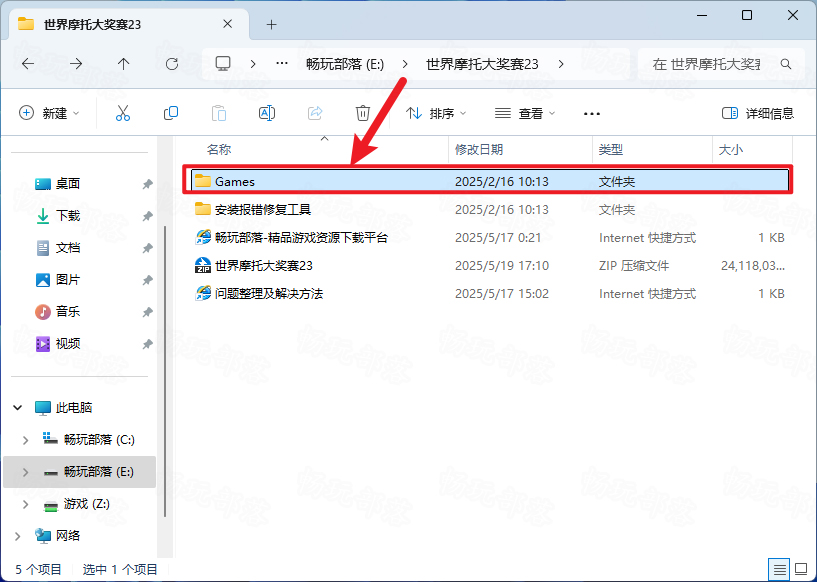Click the Copy icon in toolbar

(171, 113)
